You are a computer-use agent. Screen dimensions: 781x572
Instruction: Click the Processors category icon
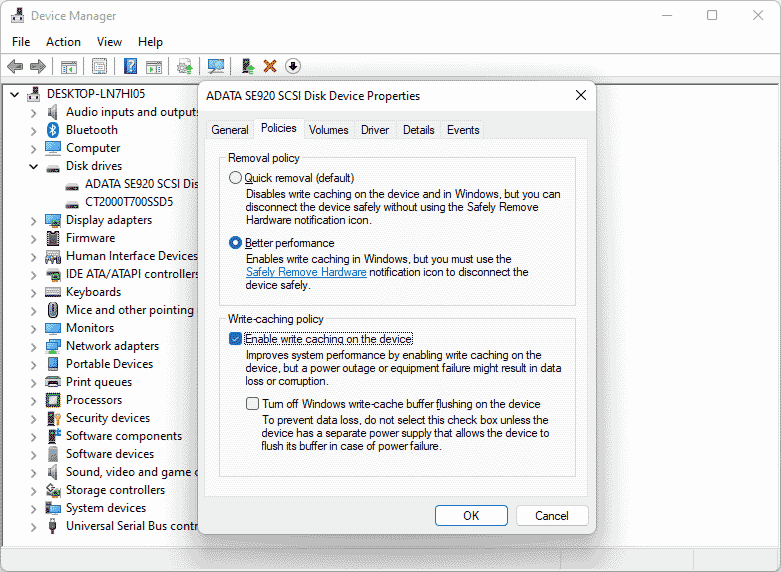[x=53, y=400]
